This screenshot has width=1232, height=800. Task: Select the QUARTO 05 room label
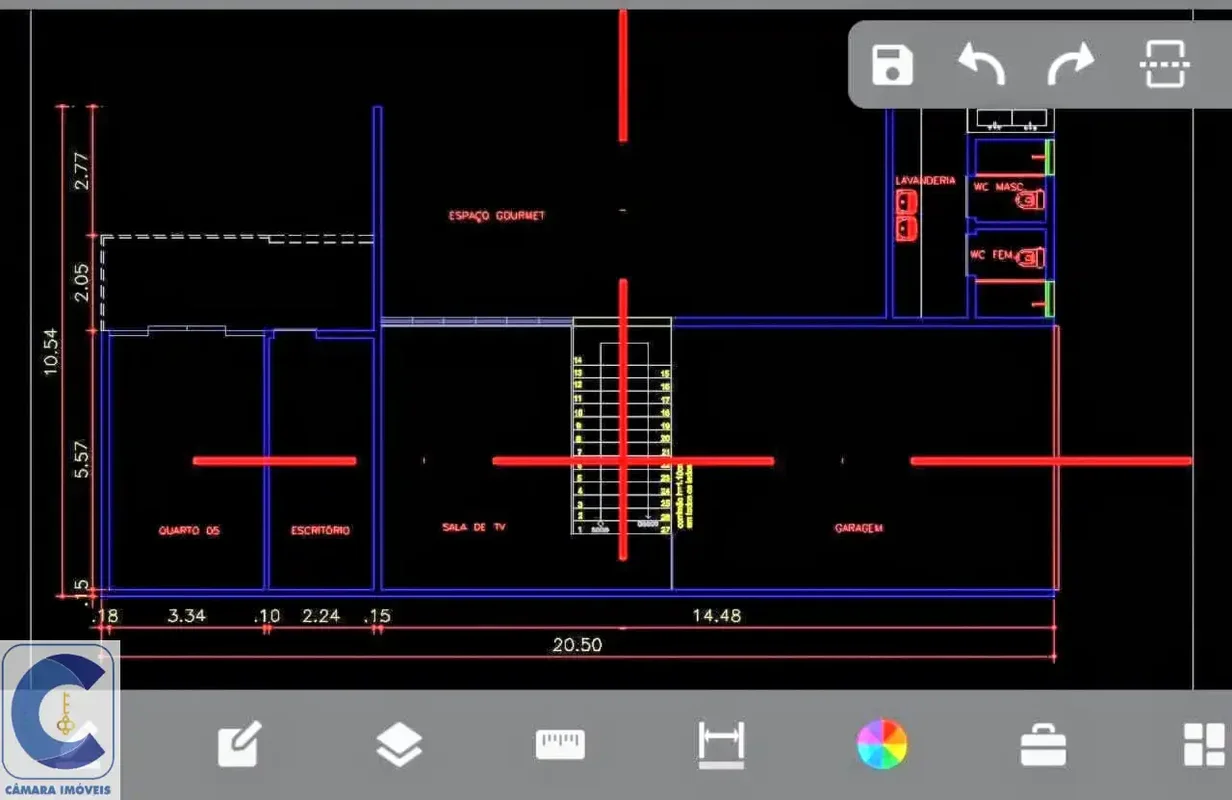coord(189,530)
